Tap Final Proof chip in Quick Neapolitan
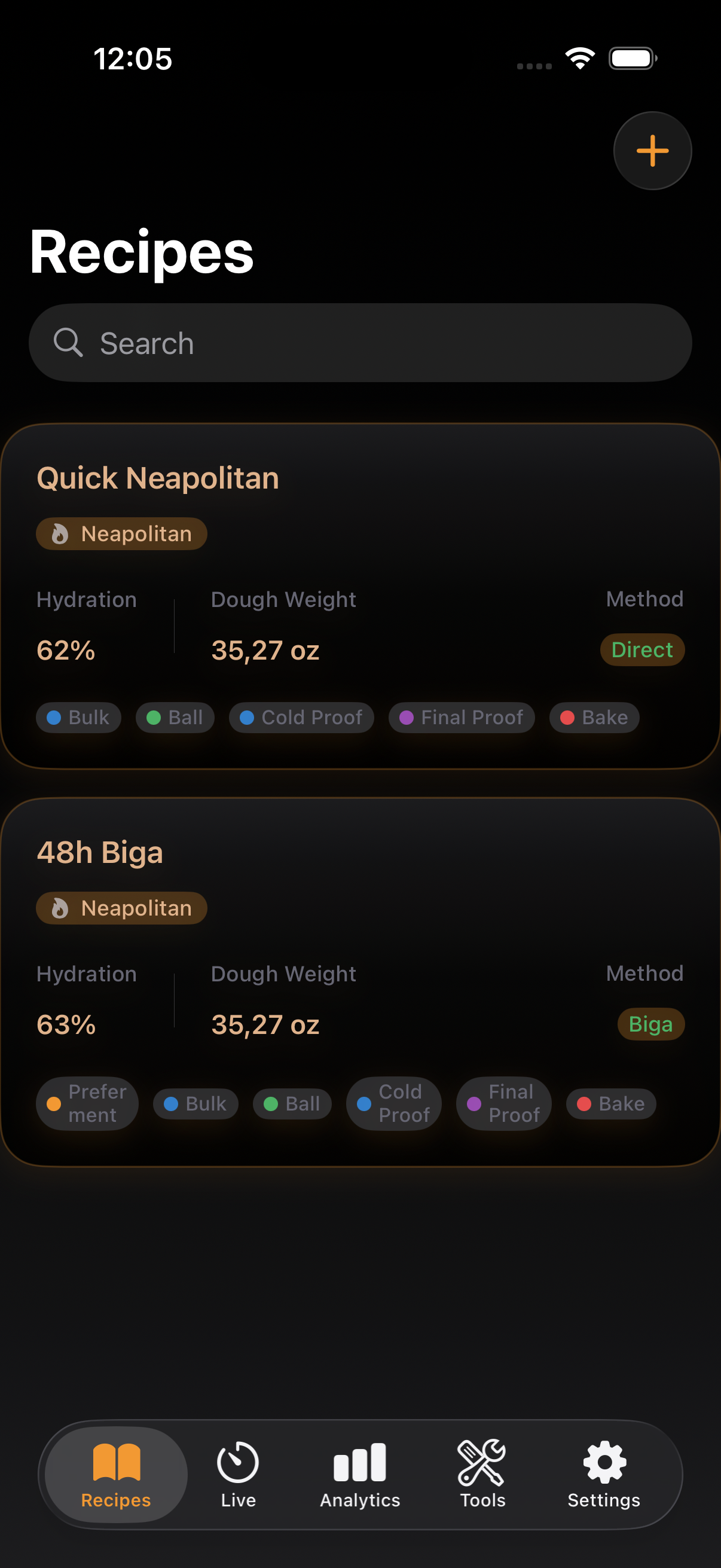The height and width of the screenshot is (1568, 721). (461, 717)
